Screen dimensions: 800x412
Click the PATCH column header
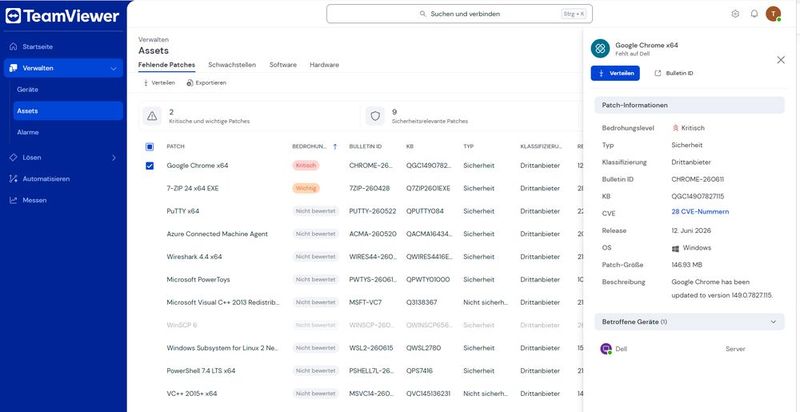(x=176, y=146)
